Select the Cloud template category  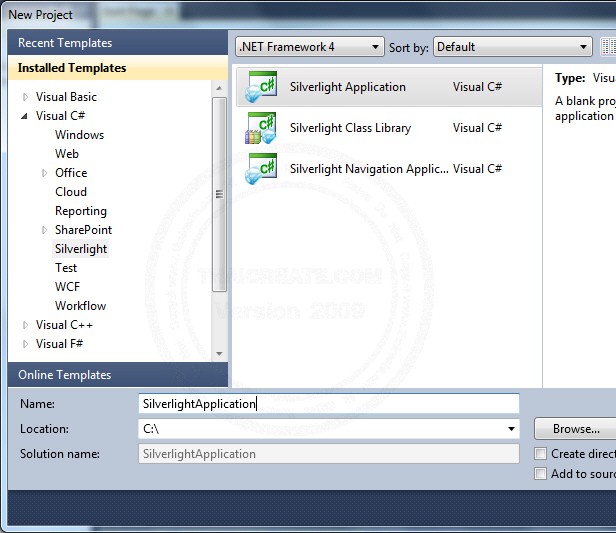coord(71,192)
